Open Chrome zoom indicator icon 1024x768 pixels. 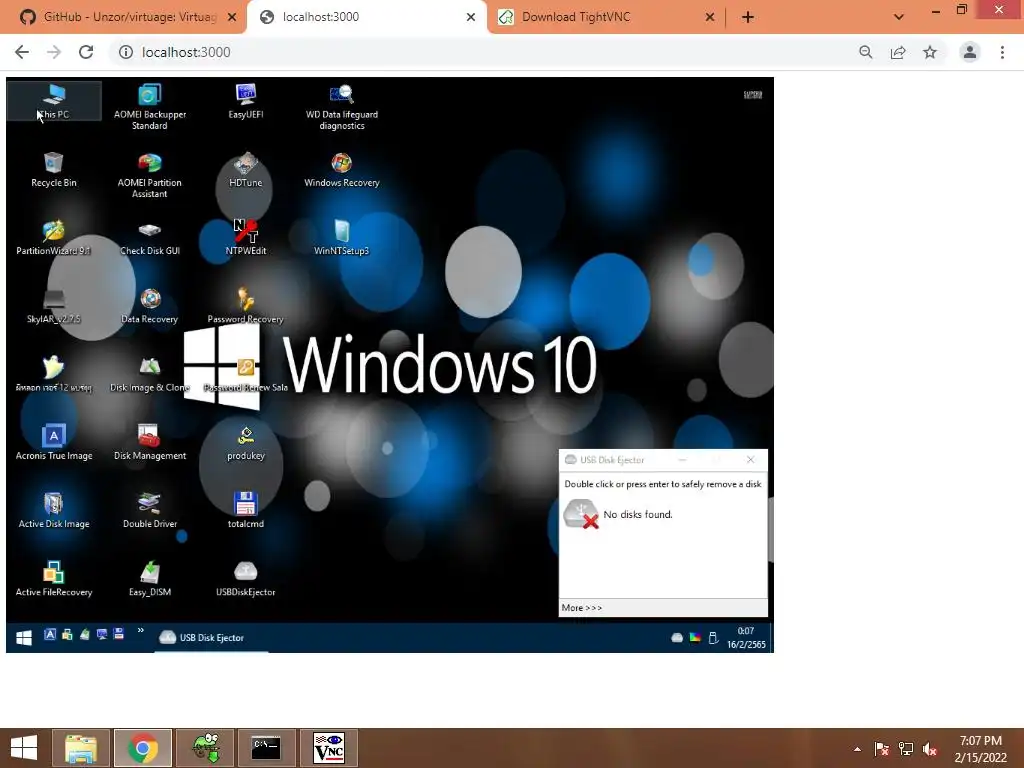coord(866,52)
